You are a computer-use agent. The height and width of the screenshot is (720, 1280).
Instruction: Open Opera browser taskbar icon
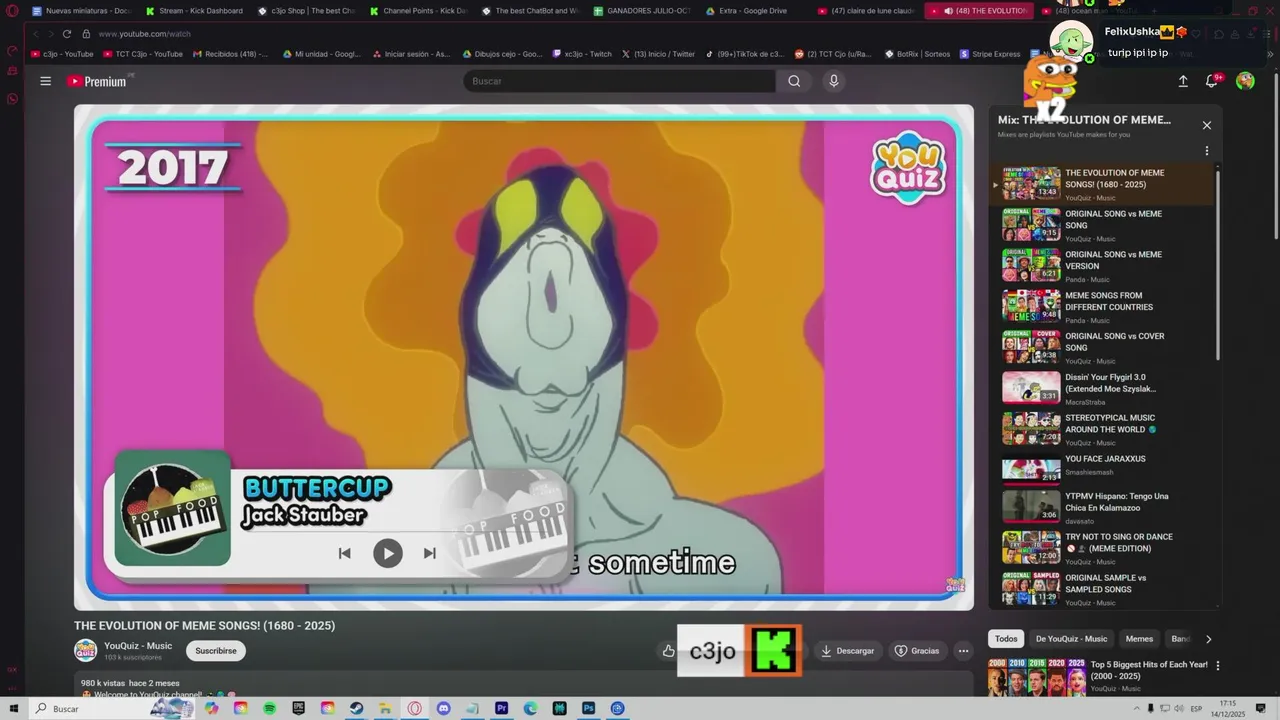tap(414, 708)
